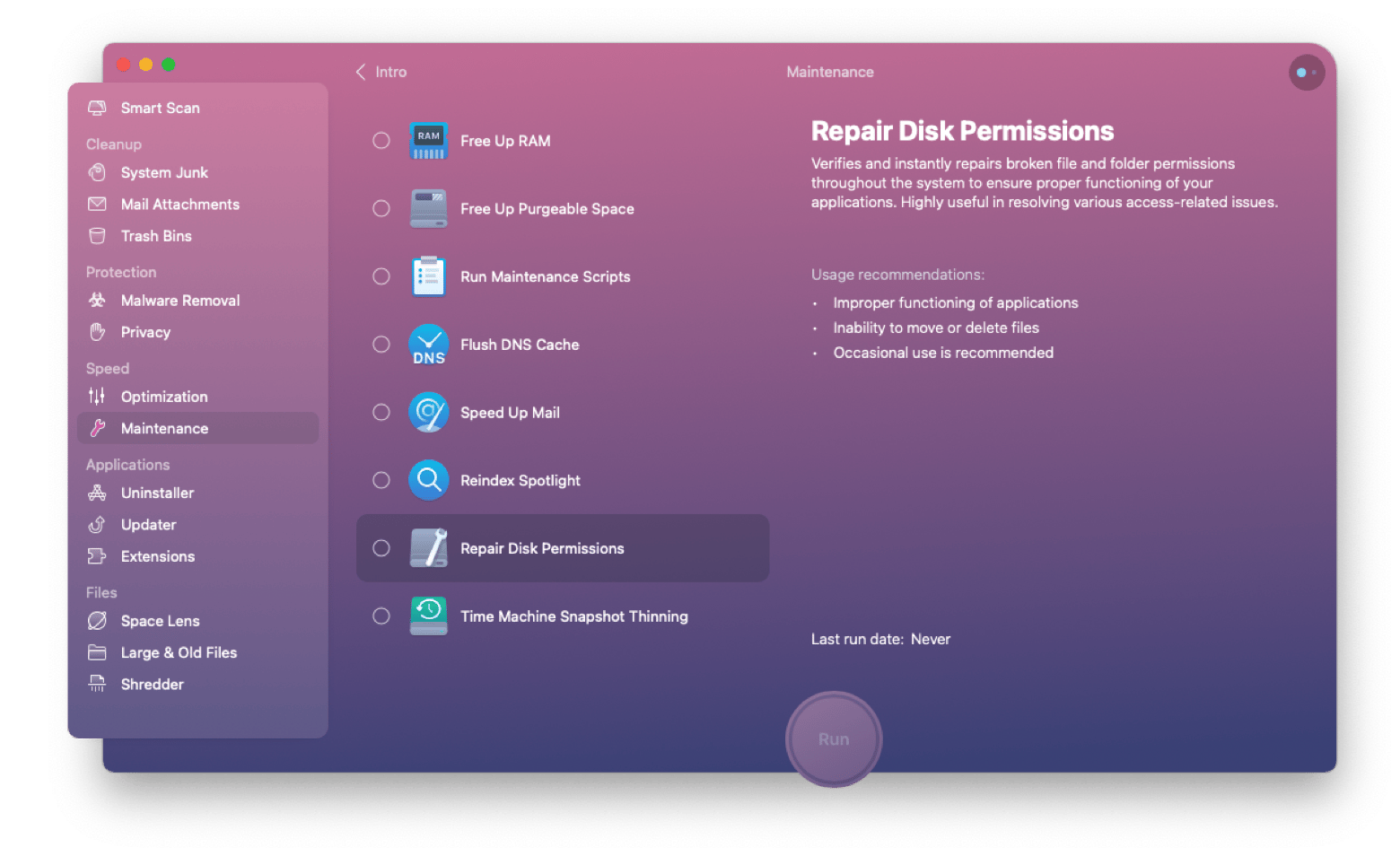The height and width of the screenshot is (856, 1400).
Task: Click the Privacy hand icon
Action: (x=97, y=332)
